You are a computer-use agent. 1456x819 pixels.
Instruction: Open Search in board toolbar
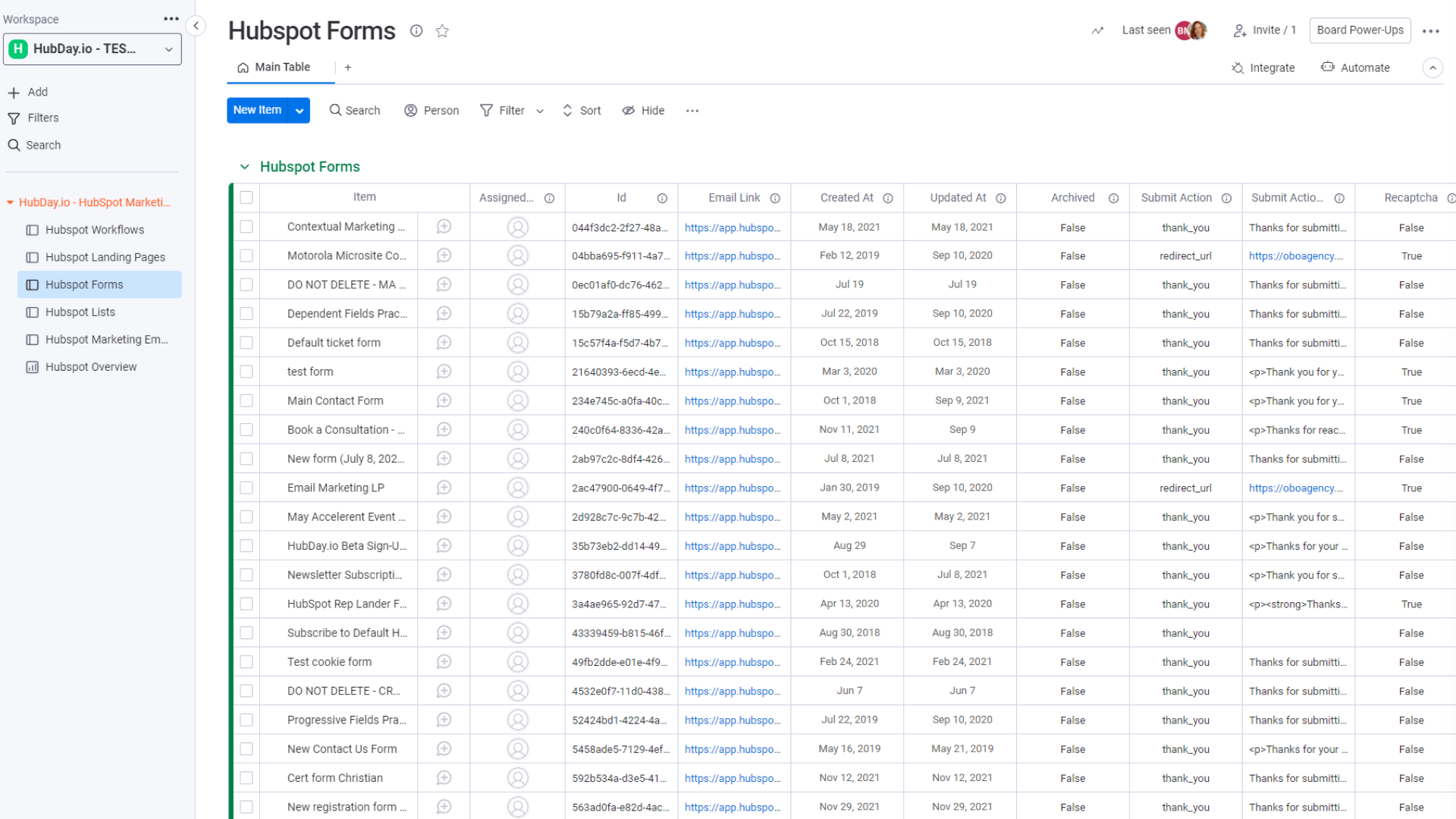coord(355,111)
